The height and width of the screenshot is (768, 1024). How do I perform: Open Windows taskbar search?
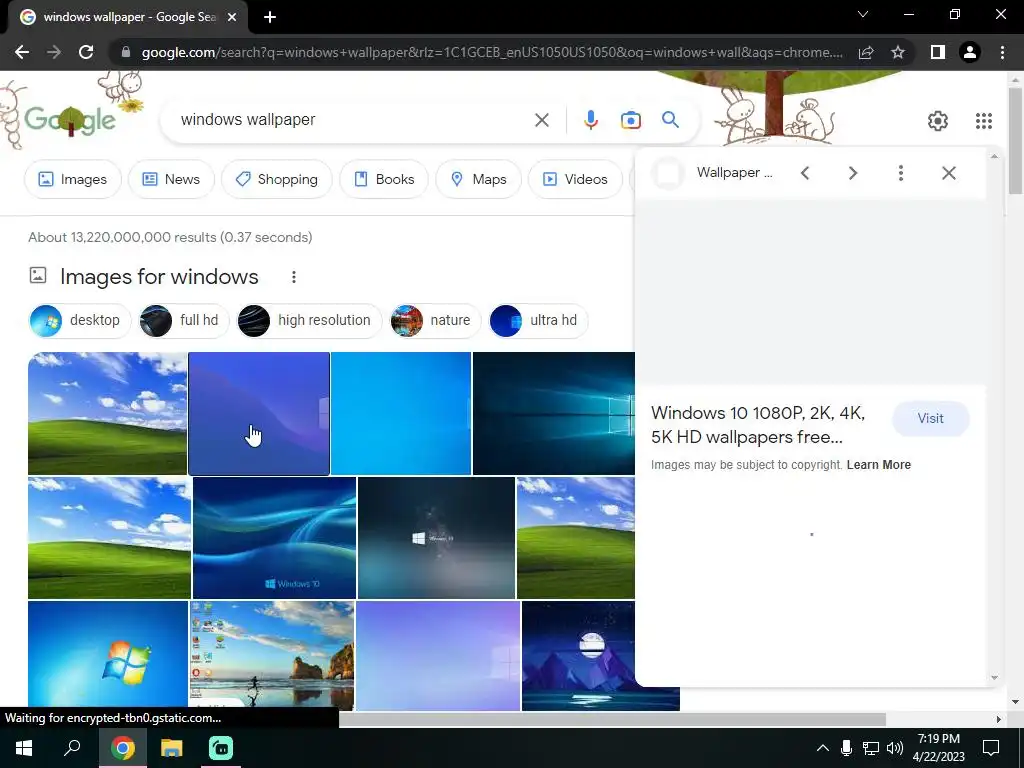coord(72,748)
